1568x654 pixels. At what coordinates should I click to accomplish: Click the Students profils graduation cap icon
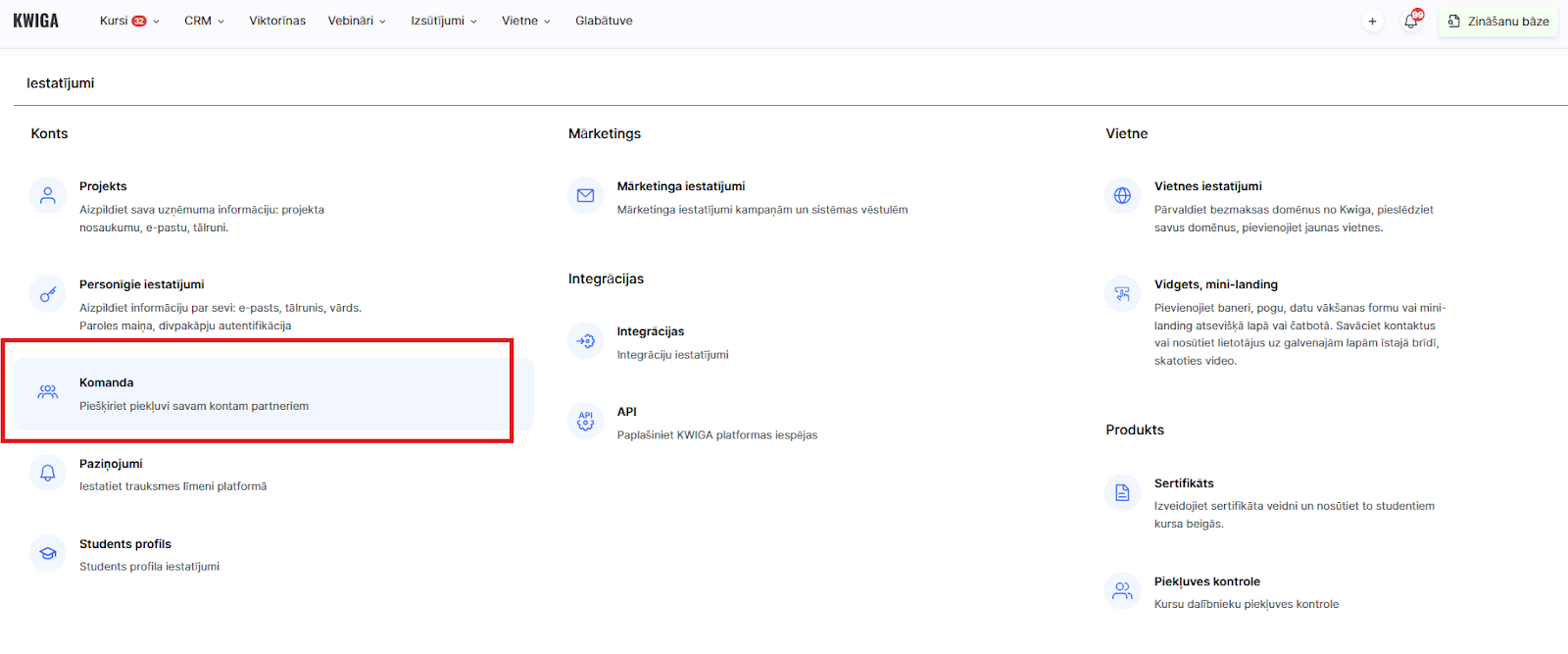pyautogui.click(x=47, y=554)
